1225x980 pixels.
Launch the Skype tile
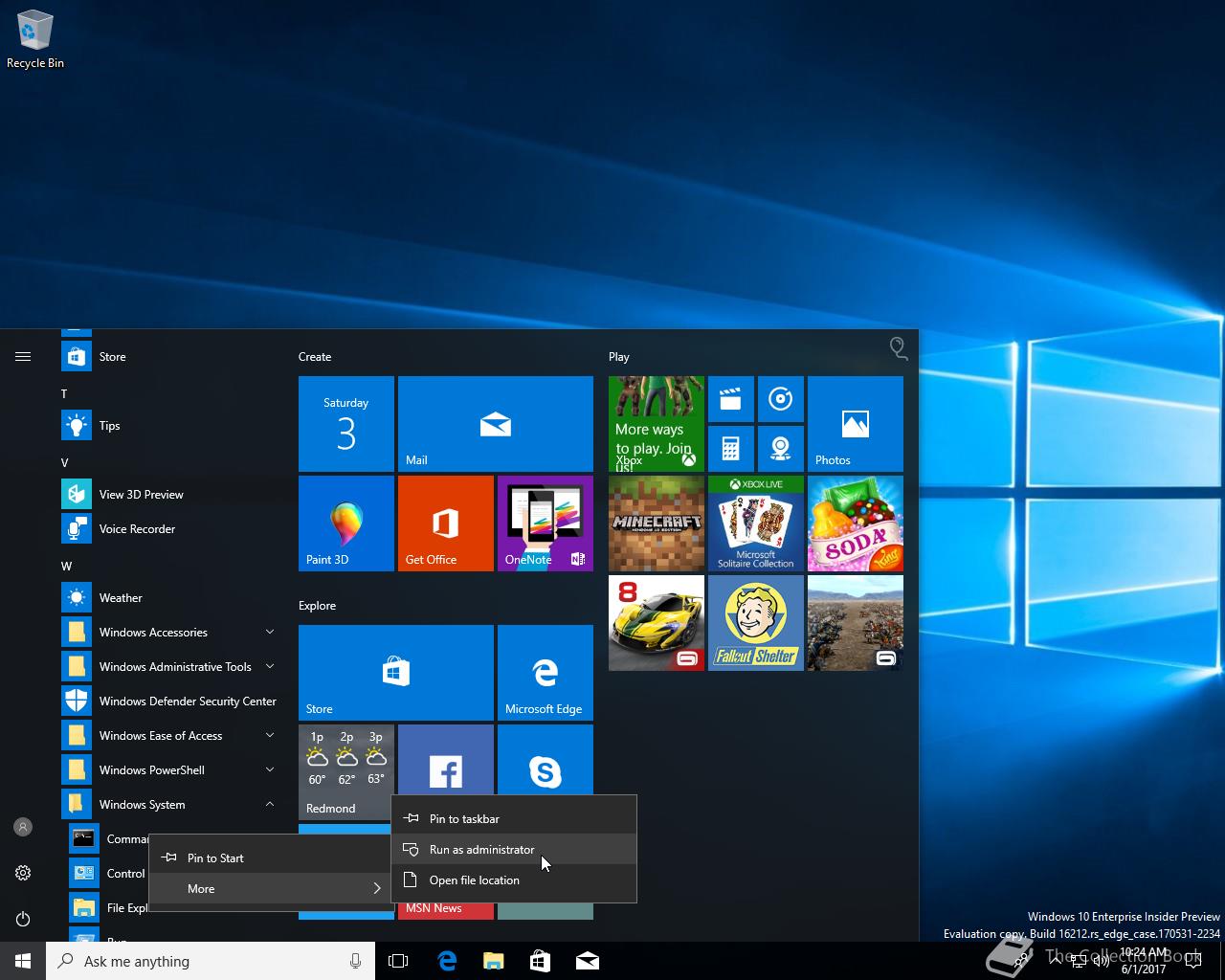546,760
